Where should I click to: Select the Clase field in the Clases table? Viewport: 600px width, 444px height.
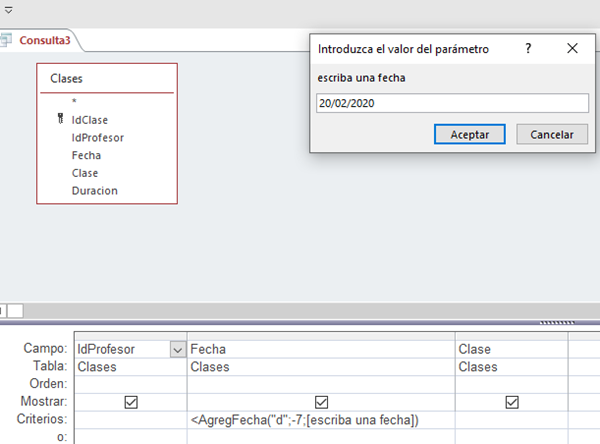[x=85, y=173]
